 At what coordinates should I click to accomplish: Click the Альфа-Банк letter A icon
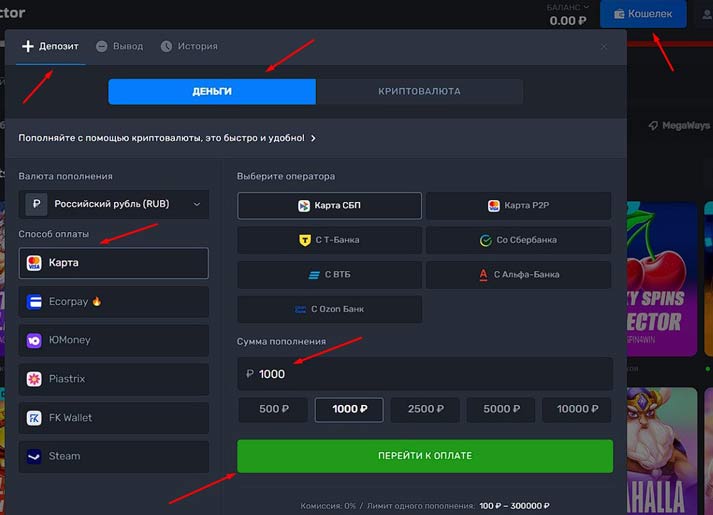click(x=483, y=275)
